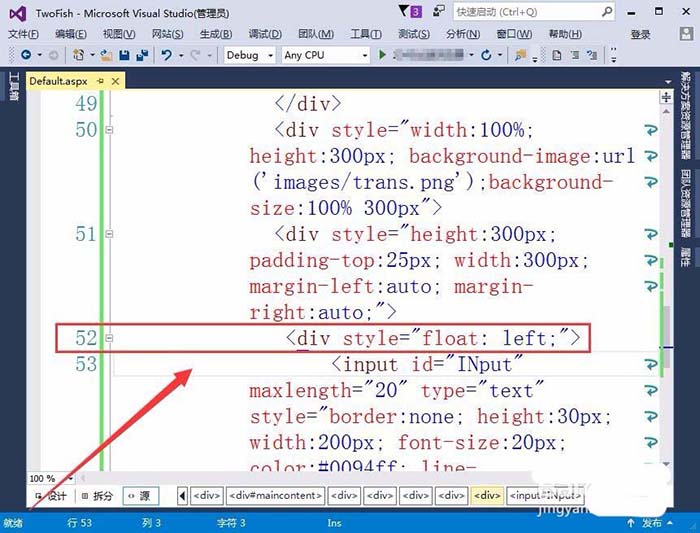Click the greyed Redo toolbar icon
The height and width of the screenshot is (533, 700).
coord(195,55)
